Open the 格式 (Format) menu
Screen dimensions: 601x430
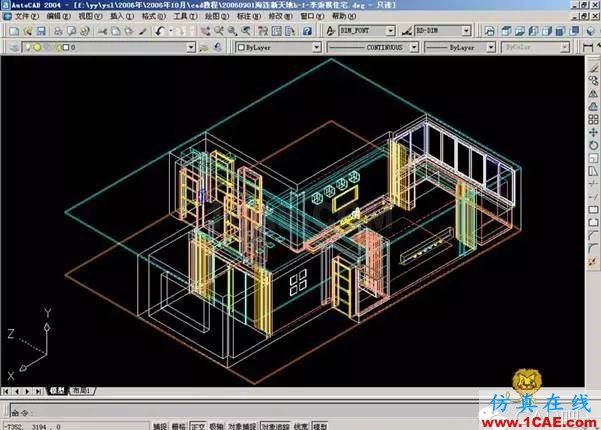(154, 16)
